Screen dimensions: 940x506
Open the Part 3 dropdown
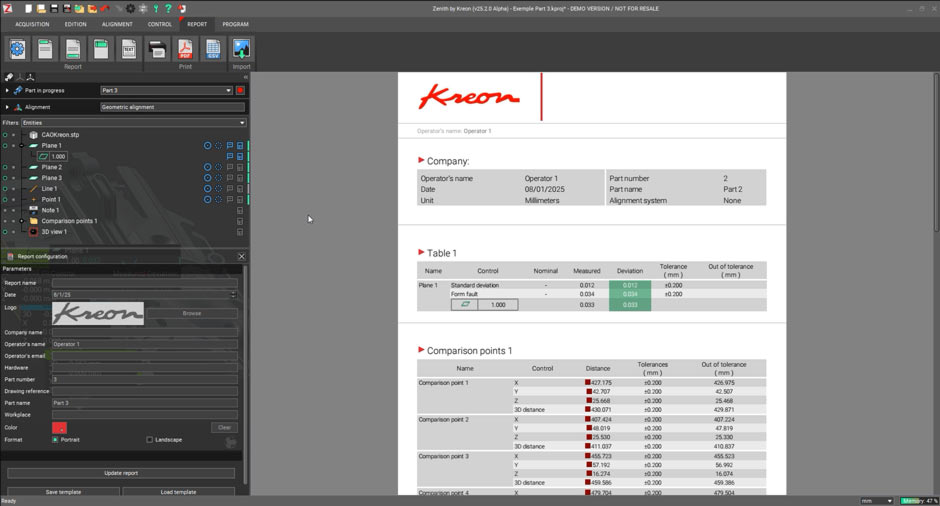(165, 90)
